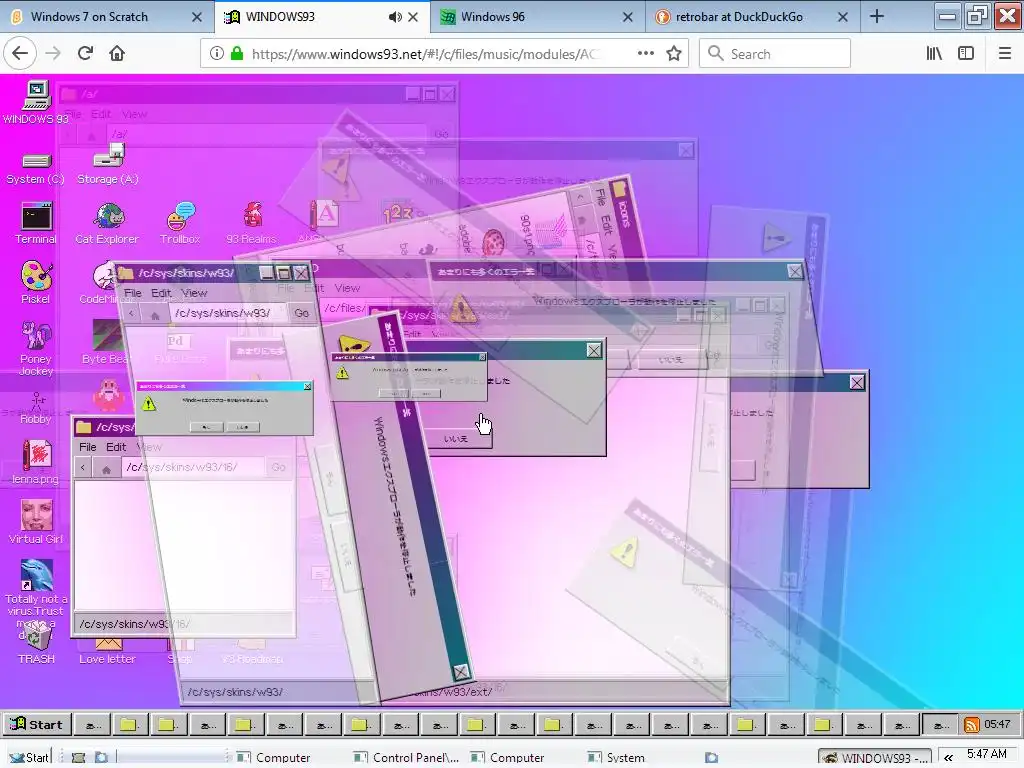1024x768 pixels.
Task: Click the RSS feed icon in Windows 93 tray
Action: pyautogui.click(x=972, y=724)
